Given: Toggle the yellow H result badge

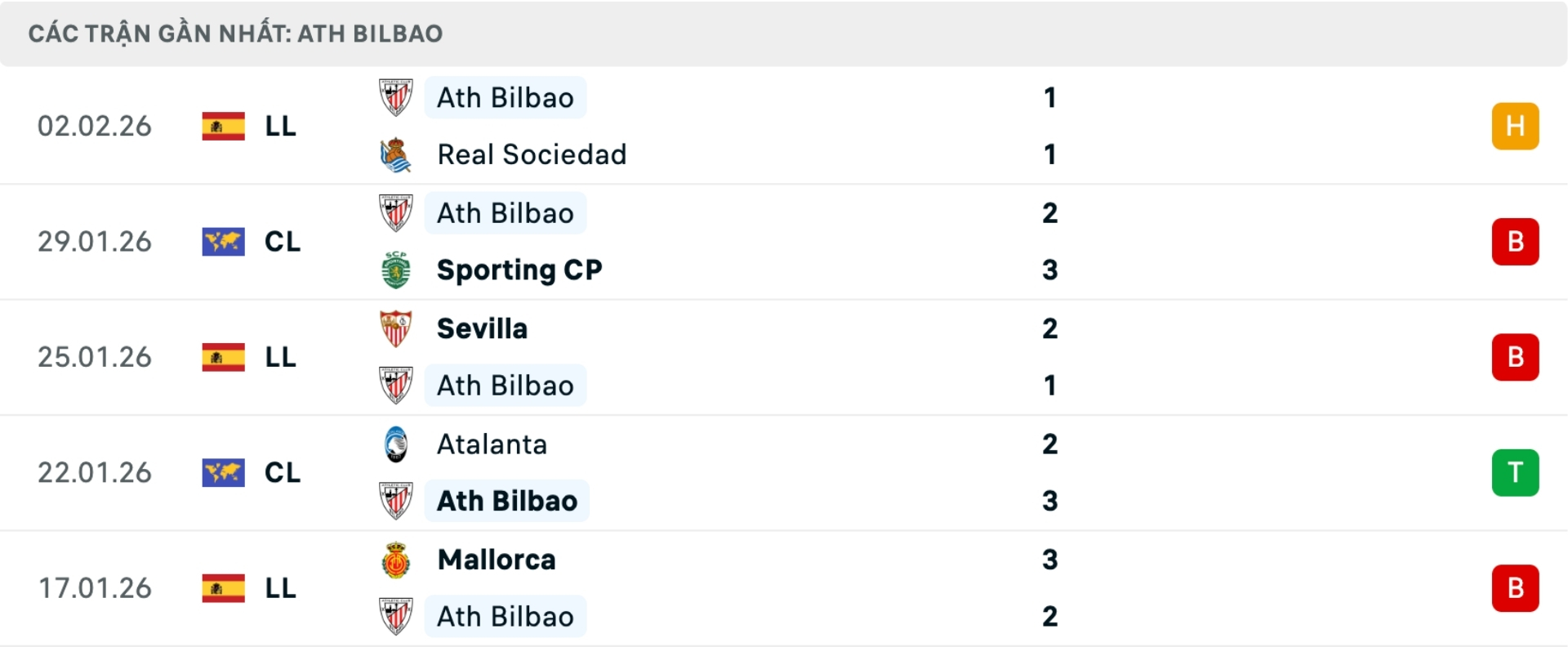Looking at the screenshot, I should coord(1516,126).
